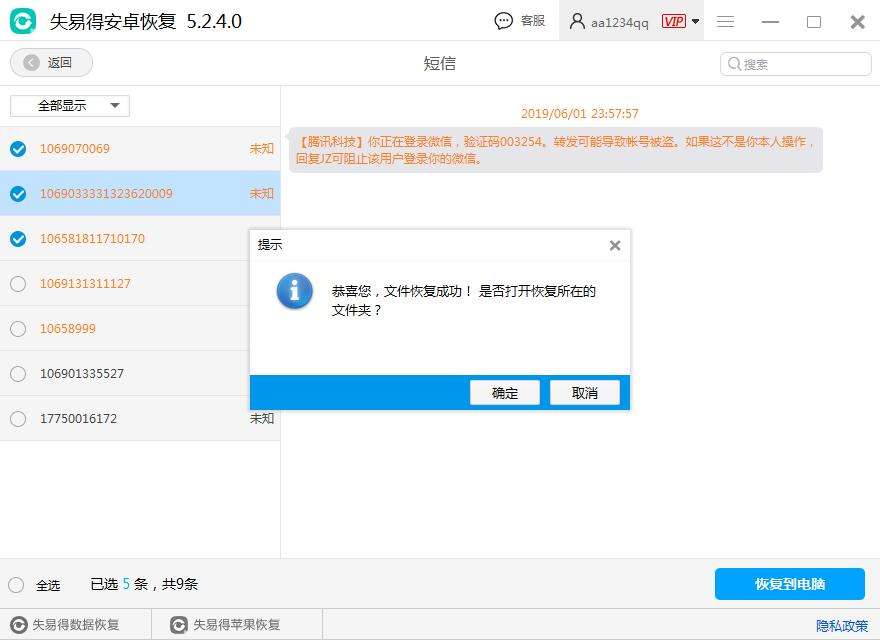Open the 1069131311127 message thread
The width and height of the screenshot is (880, 640).
(x=125, y=284)
